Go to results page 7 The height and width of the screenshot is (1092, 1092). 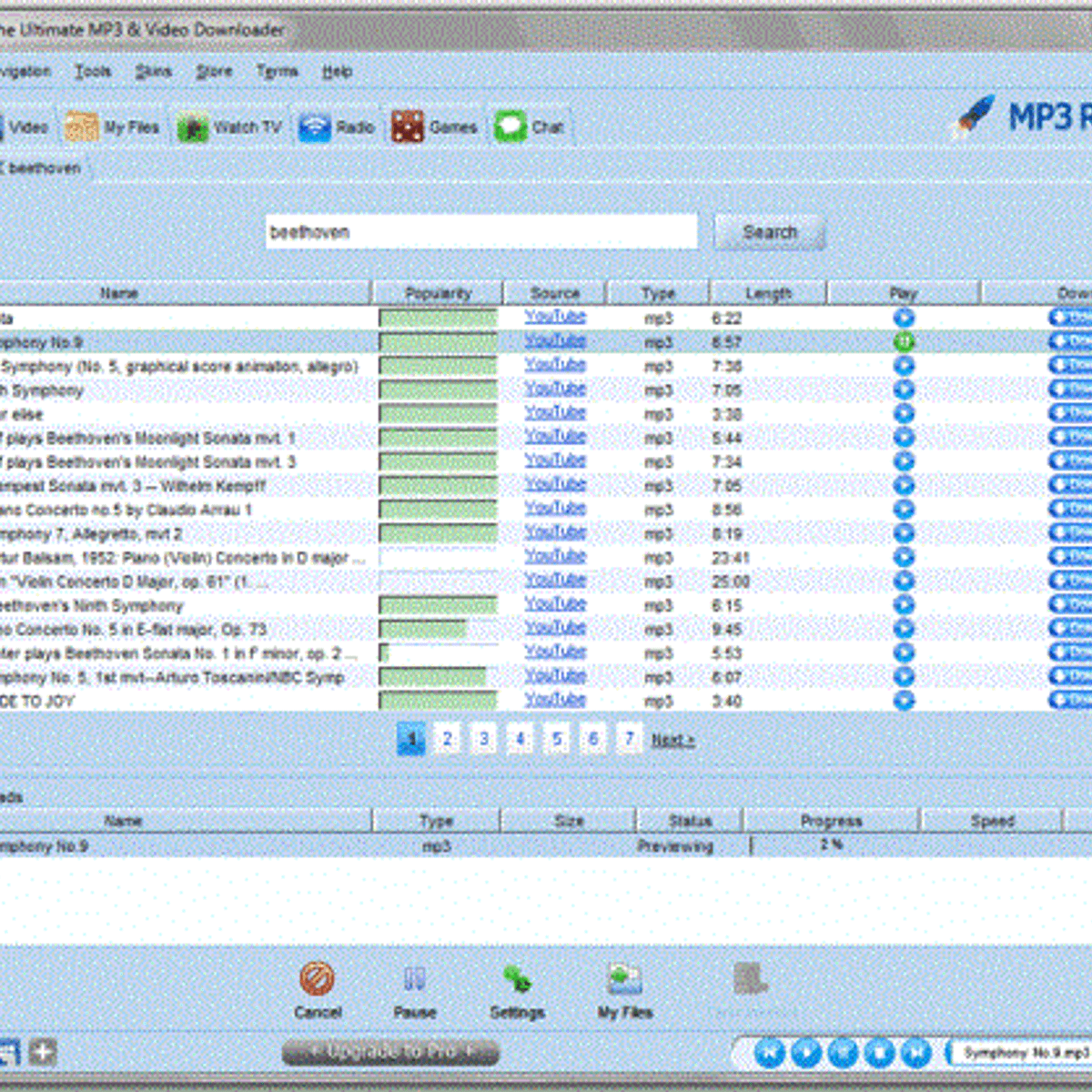click(x=629, y=739)
